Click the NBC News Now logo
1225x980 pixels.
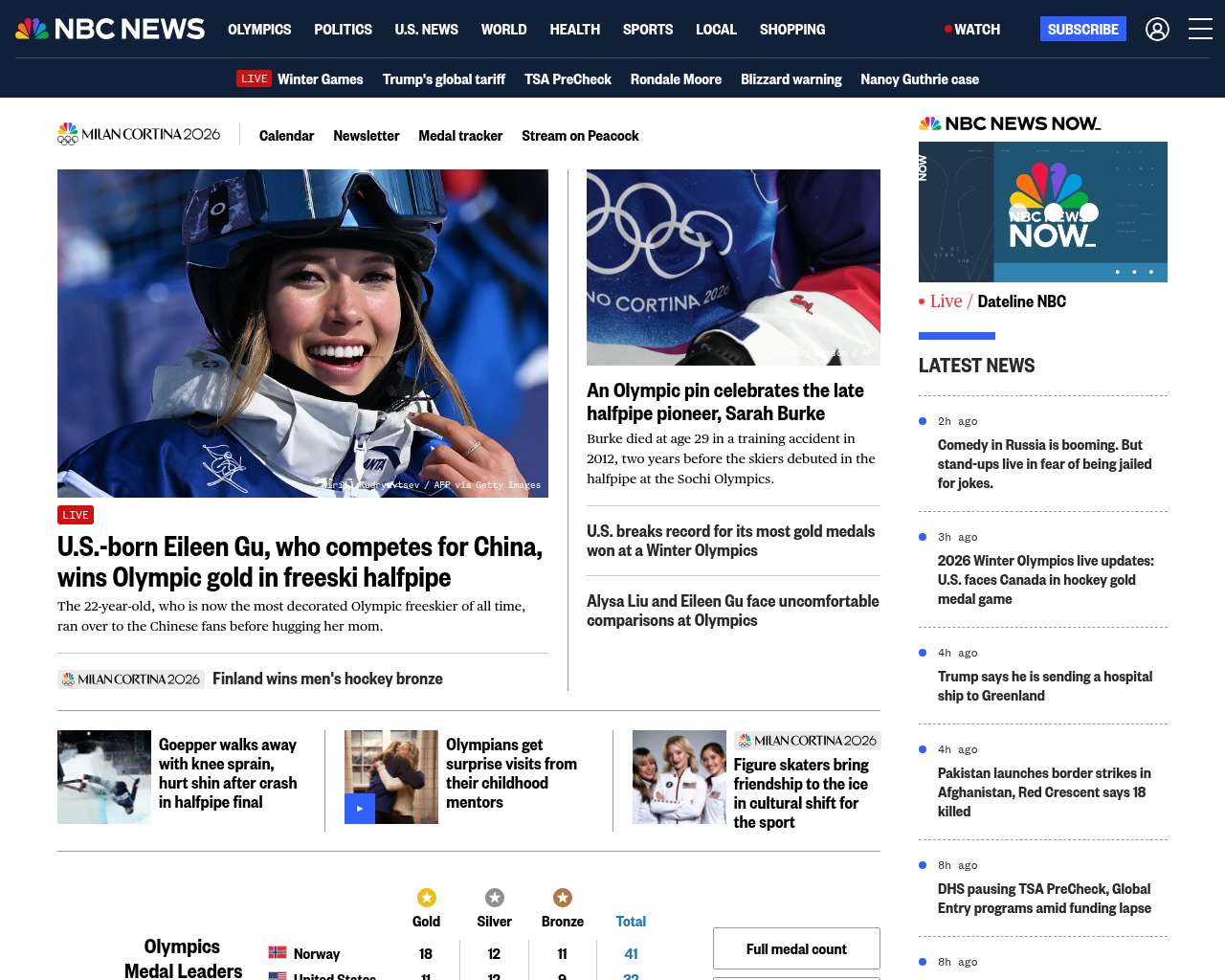pyautogui.click(x=1010, y=123)
